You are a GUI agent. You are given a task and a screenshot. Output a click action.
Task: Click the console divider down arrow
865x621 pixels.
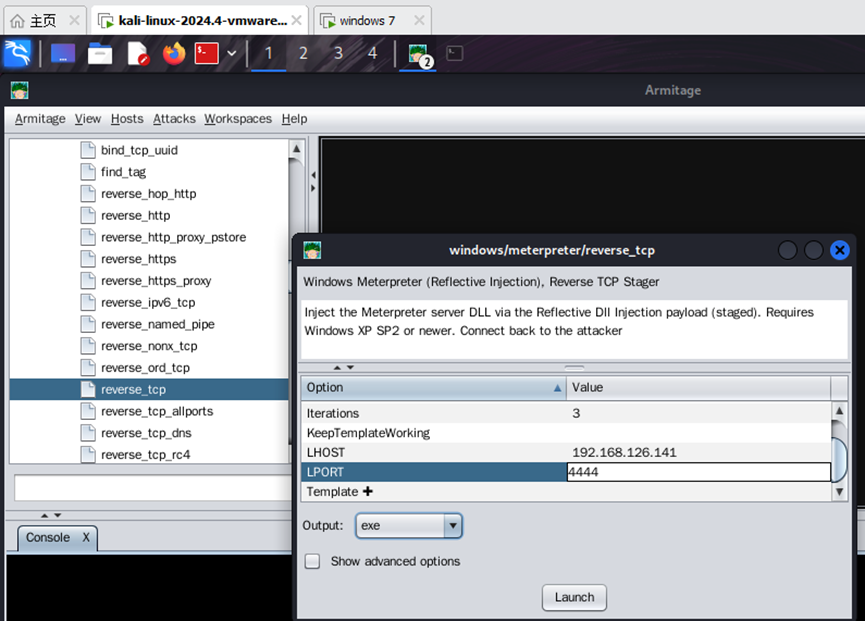tap(57, 515)
